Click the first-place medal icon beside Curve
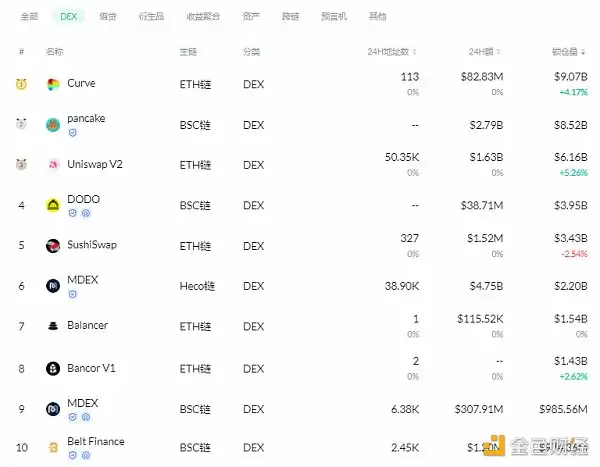Viewport: 600px width, 467px height. pos(21,84)
